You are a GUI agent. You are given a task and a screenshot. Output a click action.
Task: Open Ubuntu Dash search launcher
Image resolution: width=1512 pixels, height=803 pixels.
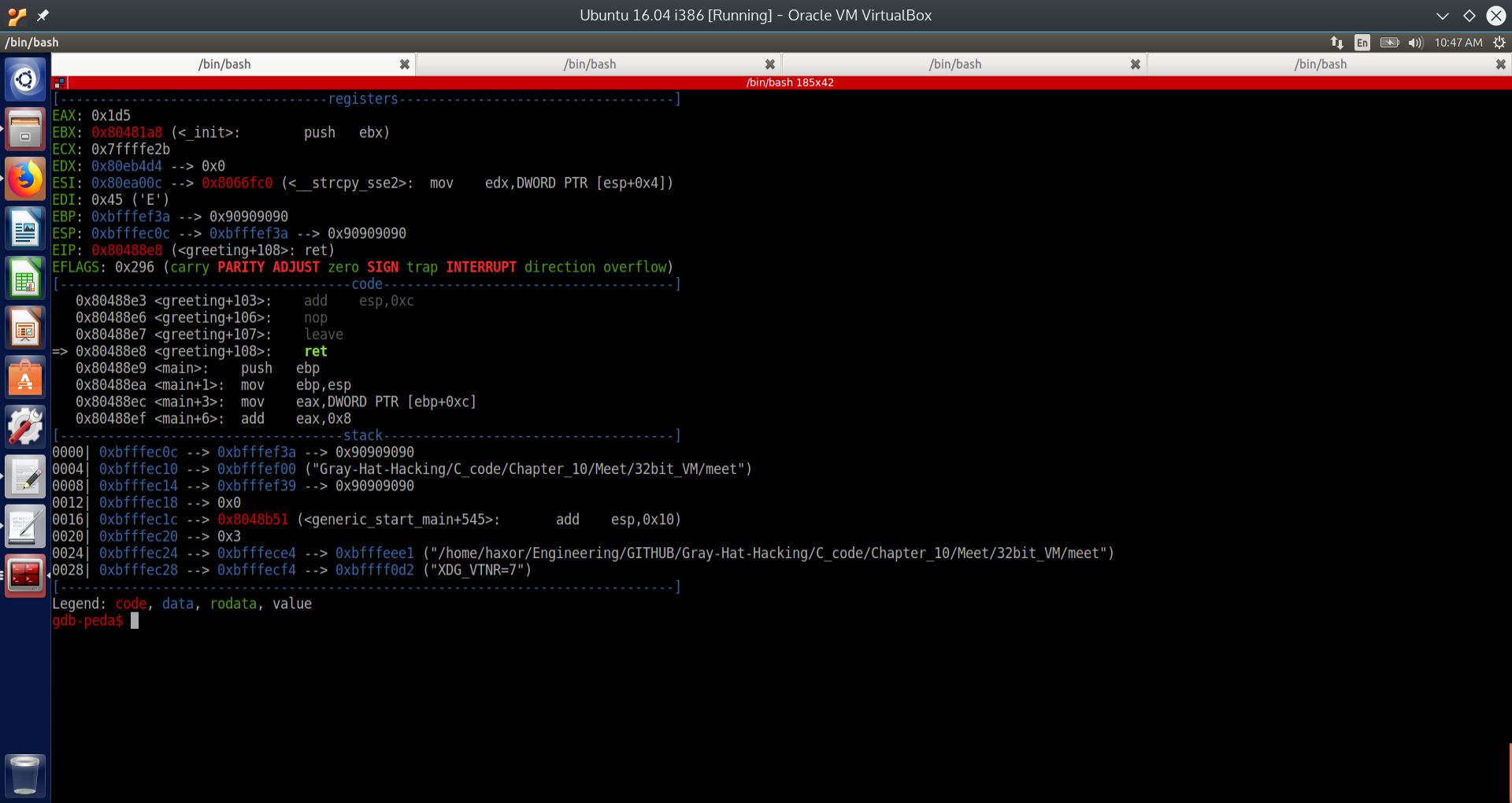point(25,79)
